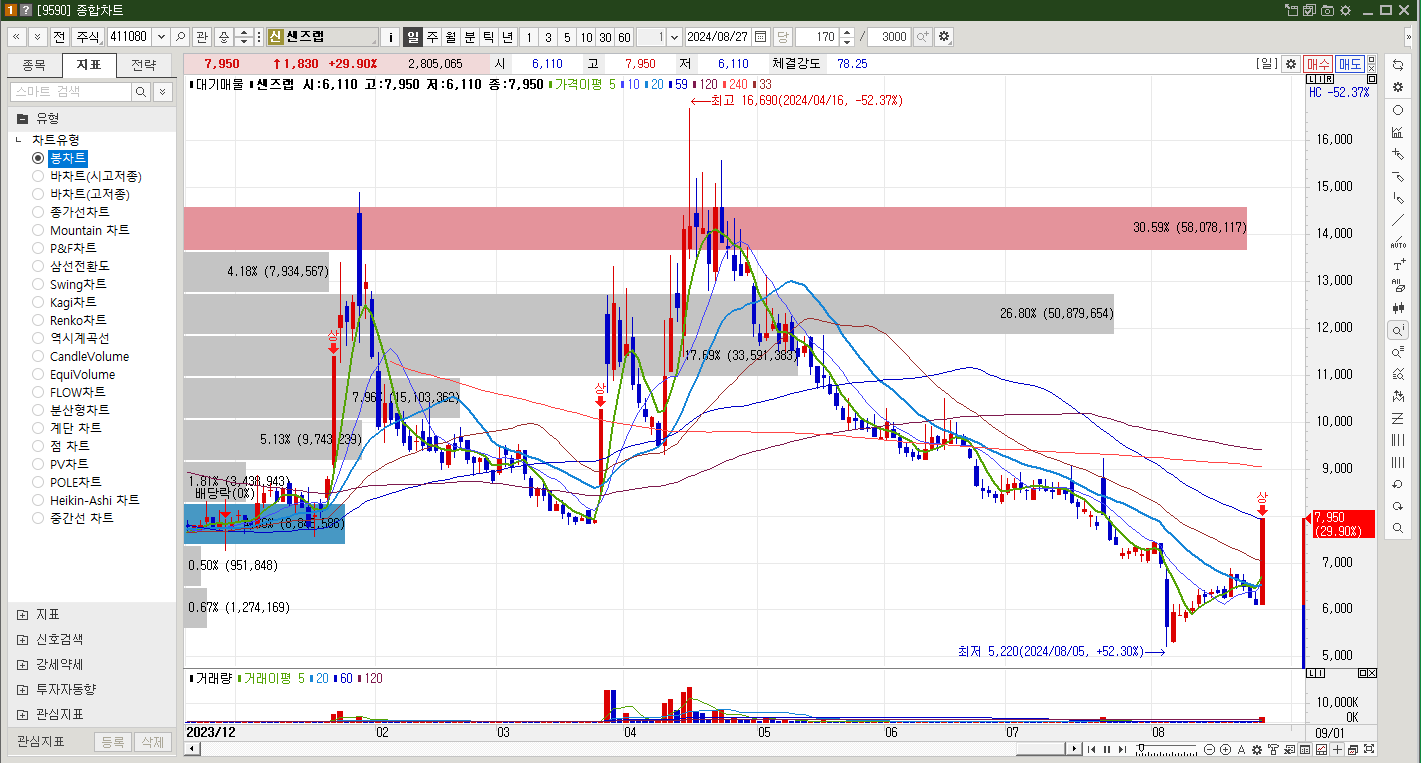Click the undo rotate icon in right toolbar
Image resolution: width=1421 pixels, height=763 pixels.
[x=1398, y=484]
